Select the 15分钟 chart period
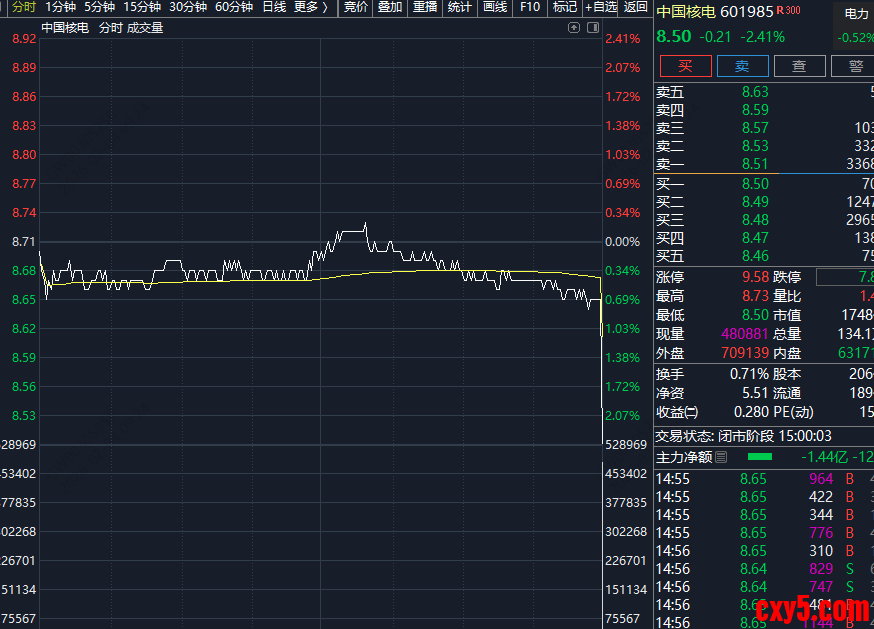The width and height of the screenshot is (874, 629). pyautogui.click(x=142, y=7)
